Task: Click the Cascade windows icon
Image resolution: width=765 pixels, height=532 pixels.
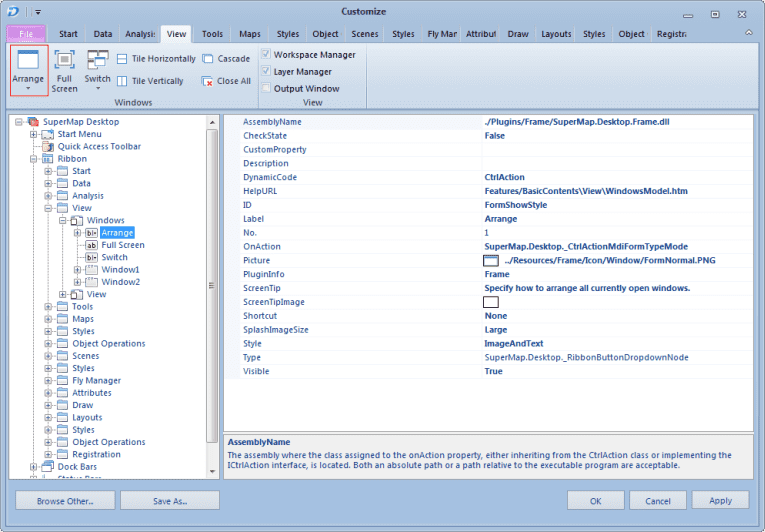Action: (x=208, y=59)
